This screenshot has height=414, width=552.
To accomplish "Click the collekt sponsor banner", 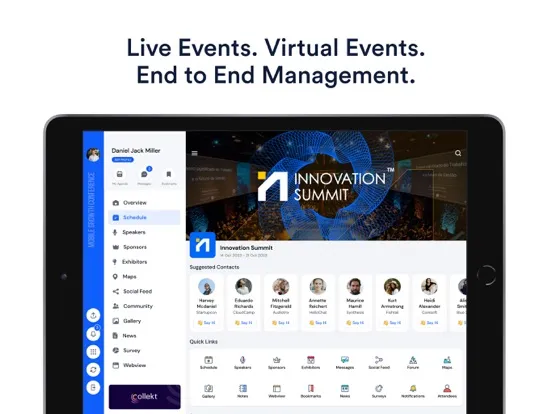I will pyautogui.click(x=145, y=397).
